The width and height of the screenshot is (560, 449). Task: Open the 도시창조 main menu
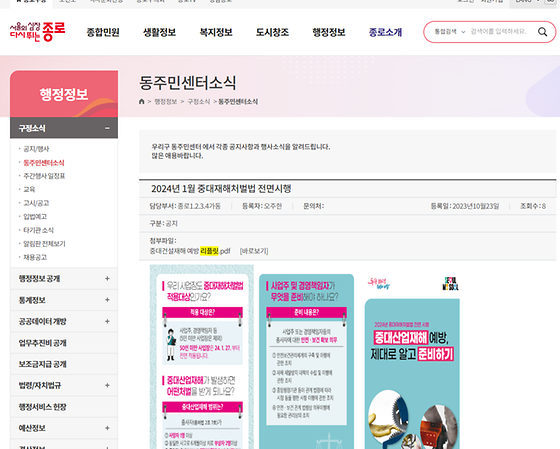pos(272,32)
